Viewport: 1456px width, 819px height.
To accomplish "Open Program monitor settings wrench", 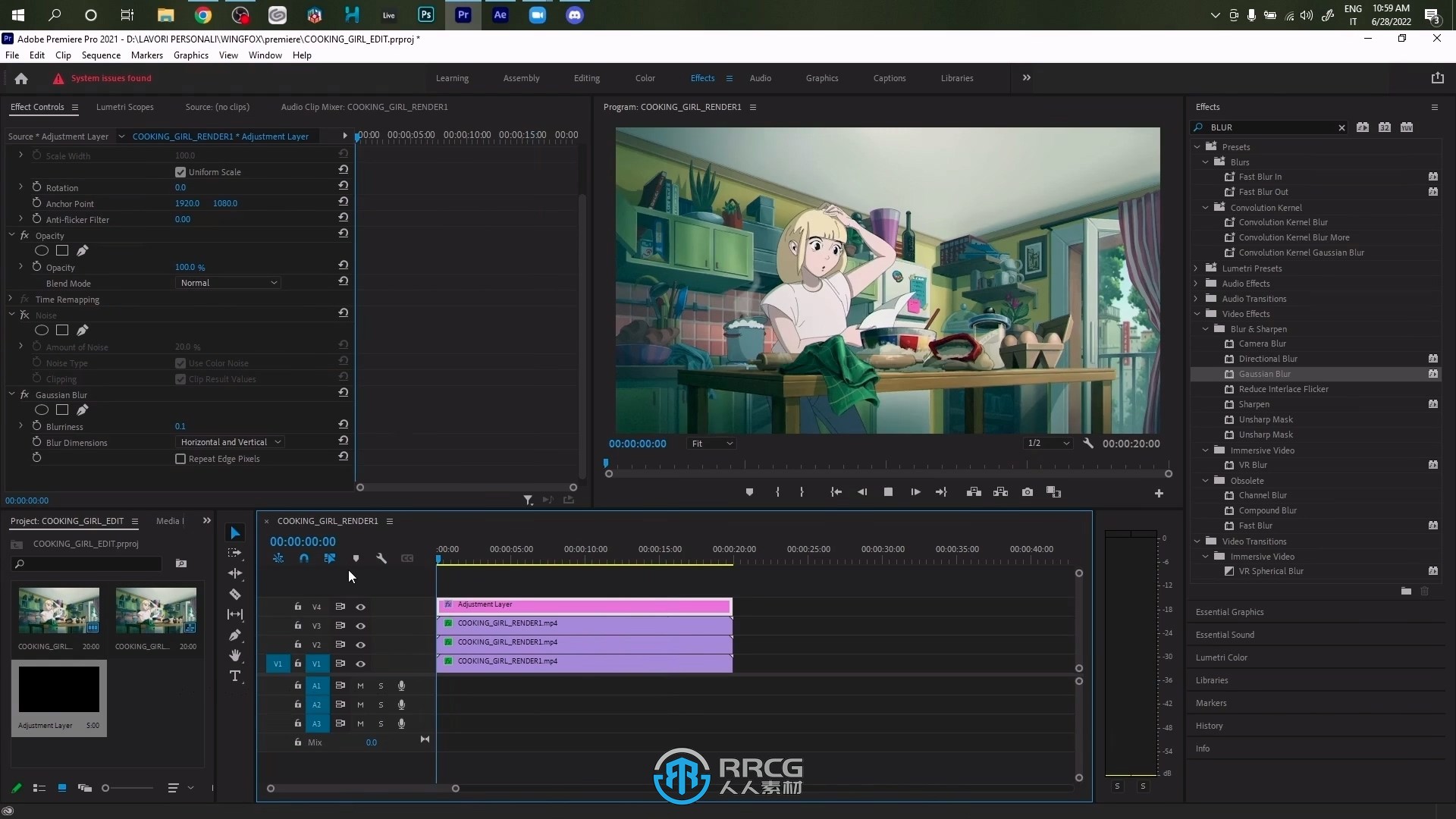I will coord(1088,444).
